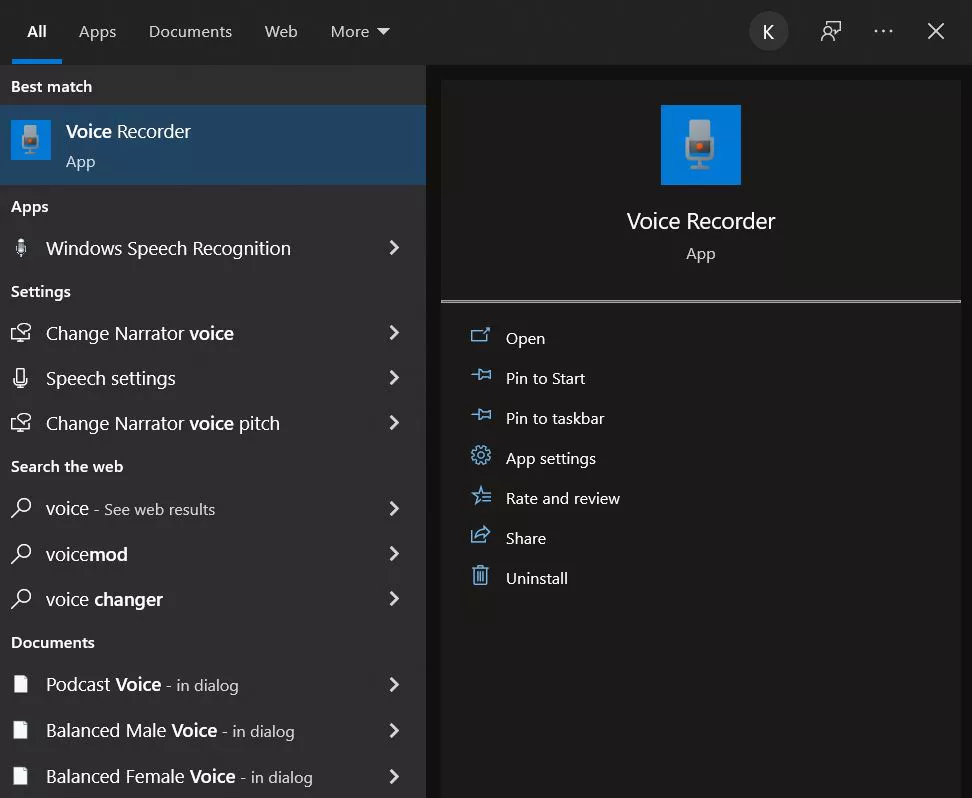
Task: Click the Windows Speech Recognition microphone icon
Action: [x=21, y=248]
